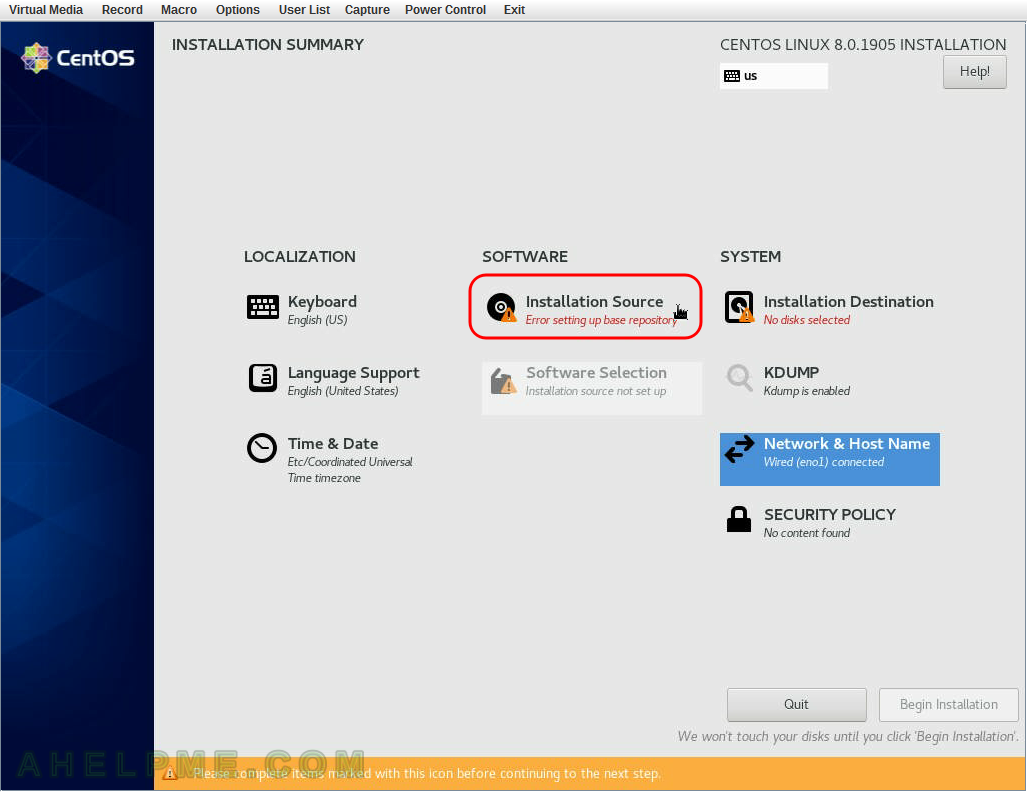Open the Virtual Media menu
1027x792 pixels.
(46, 10)
